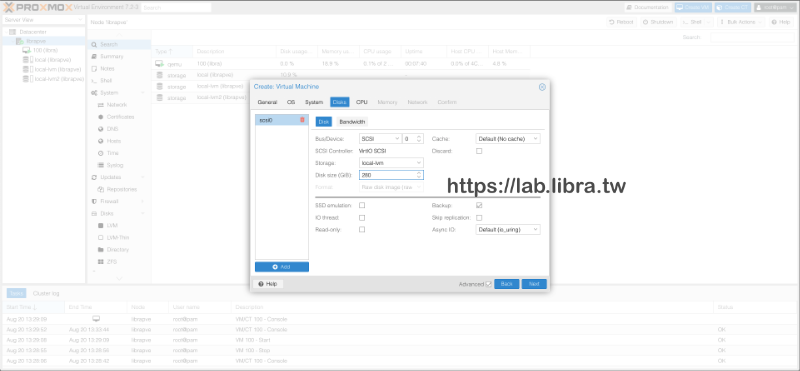Close the Create Virtual Machine dialog
Image resolution: width=800 pixels, height=371 pixels.
[542, 87]
